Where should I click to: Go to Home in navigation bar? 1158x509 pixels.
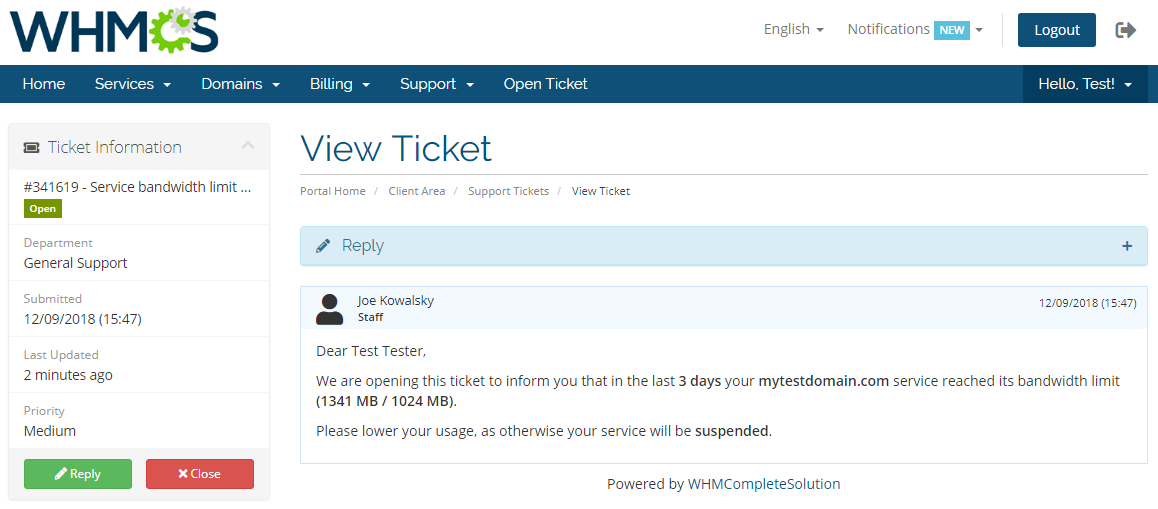[x=44, y=84]
